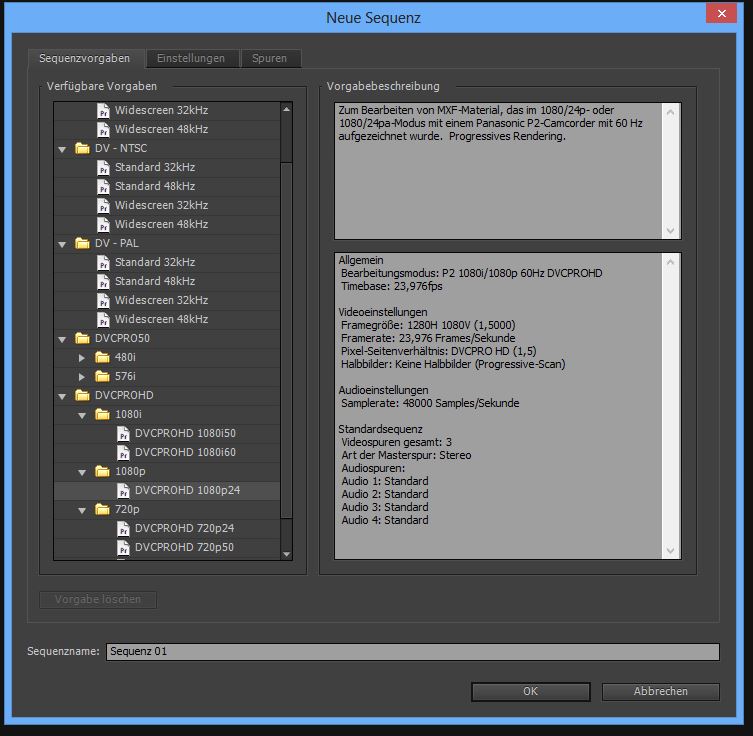
Task: Click the DV - NTSC folder icon
Action: 82,148
